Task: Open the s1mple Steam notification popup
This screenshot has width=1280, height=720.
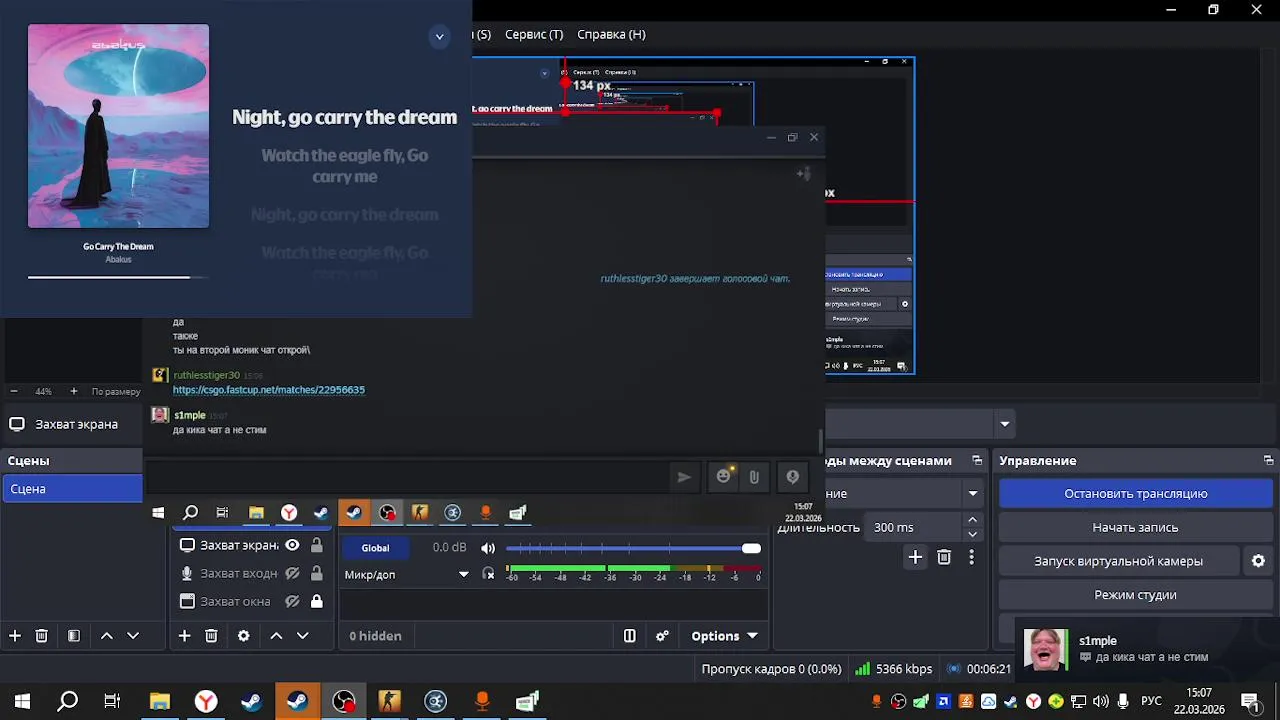Action: (x=1146, y=649)
